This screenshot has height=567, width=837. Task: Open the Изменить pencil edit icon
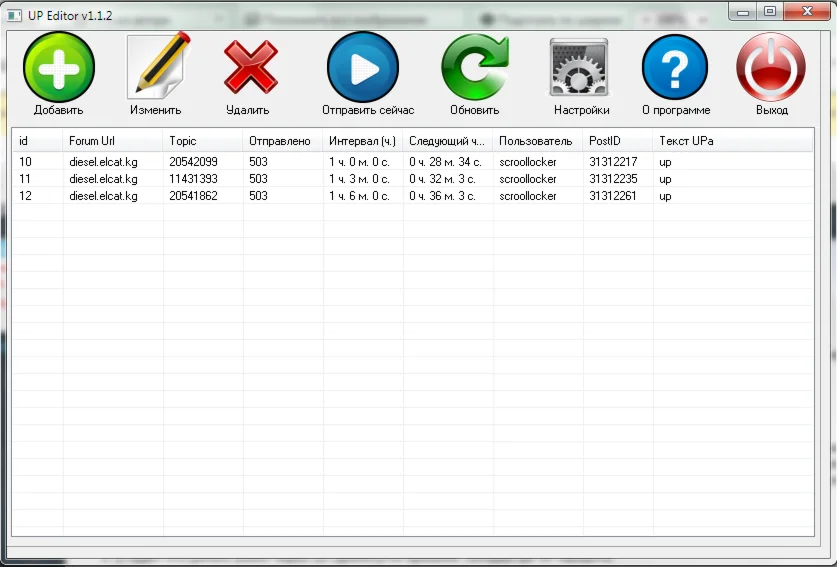158,66
